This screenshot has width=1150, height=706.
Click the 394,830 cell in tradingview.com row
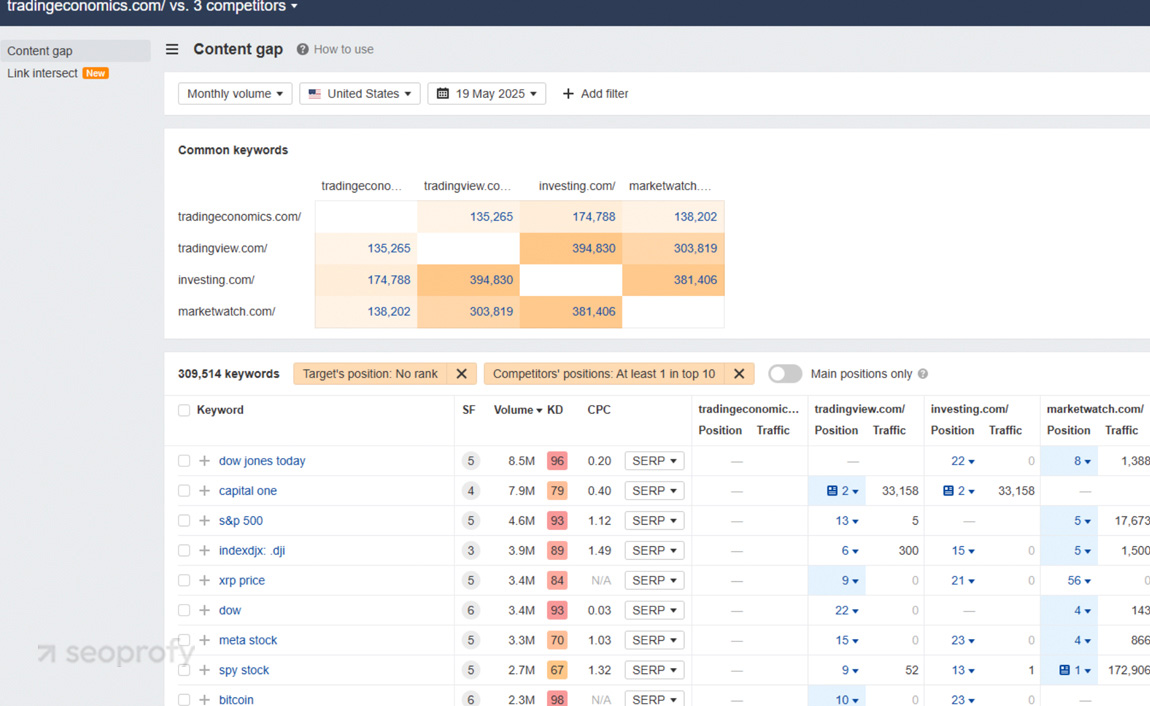pyautogui.click(x=571, y=249)
